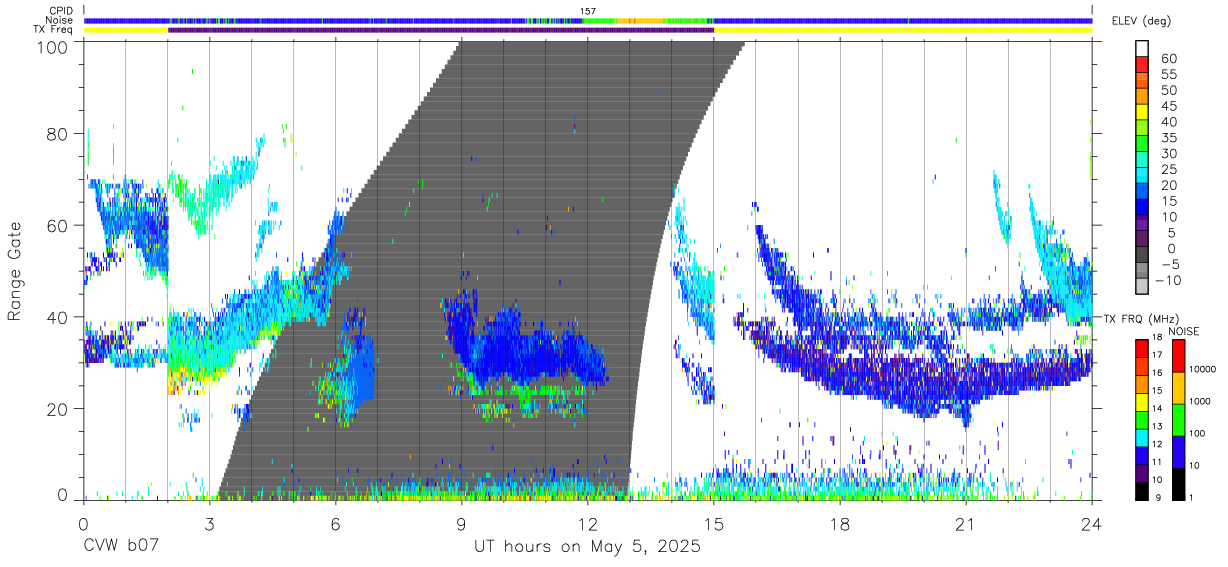Click the "Noise" row label
The height and width of the screenshot is (567, 1228).
(x=60, y=20)
